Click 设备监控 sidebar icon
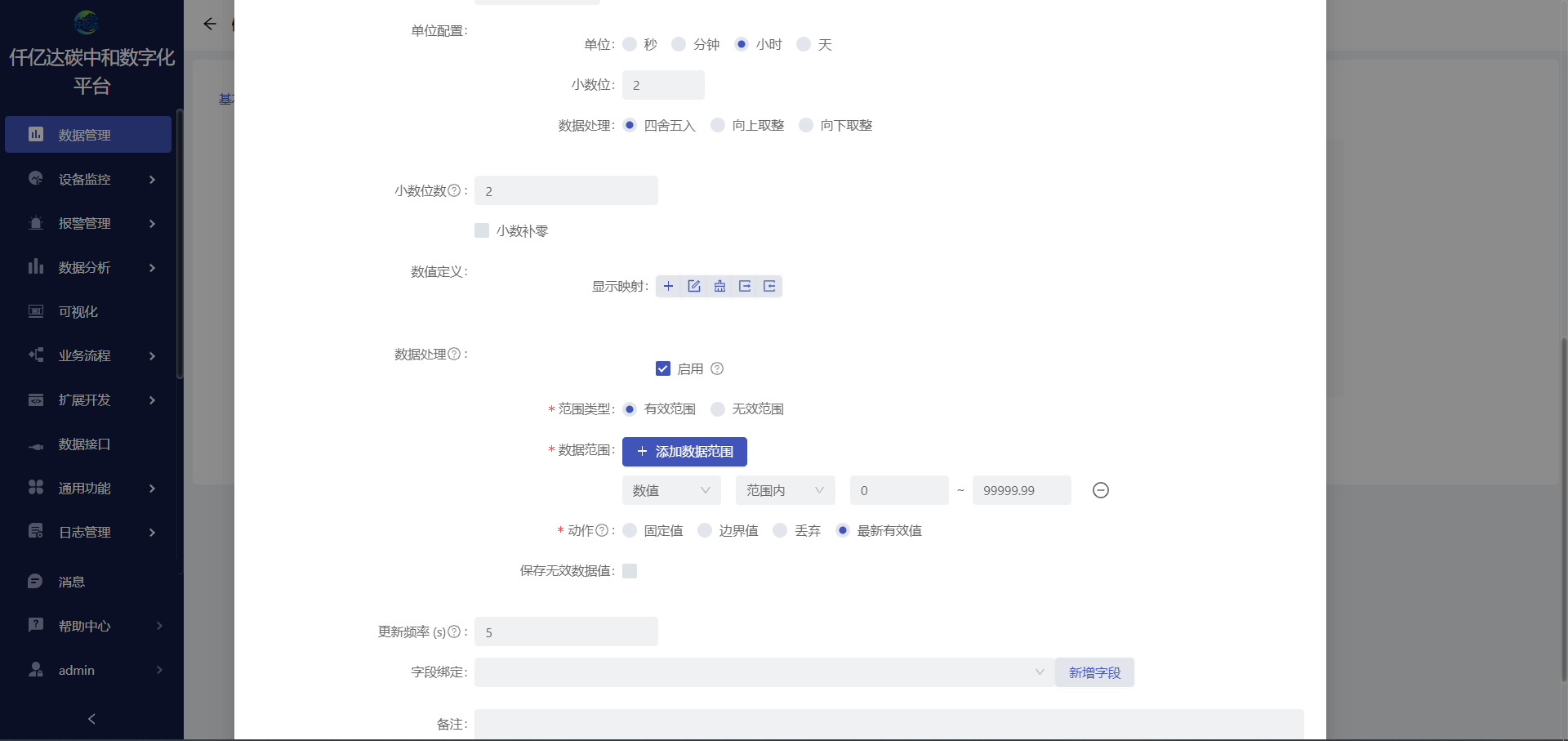This screenshot has width=1568, height=741. click(36, 178)
